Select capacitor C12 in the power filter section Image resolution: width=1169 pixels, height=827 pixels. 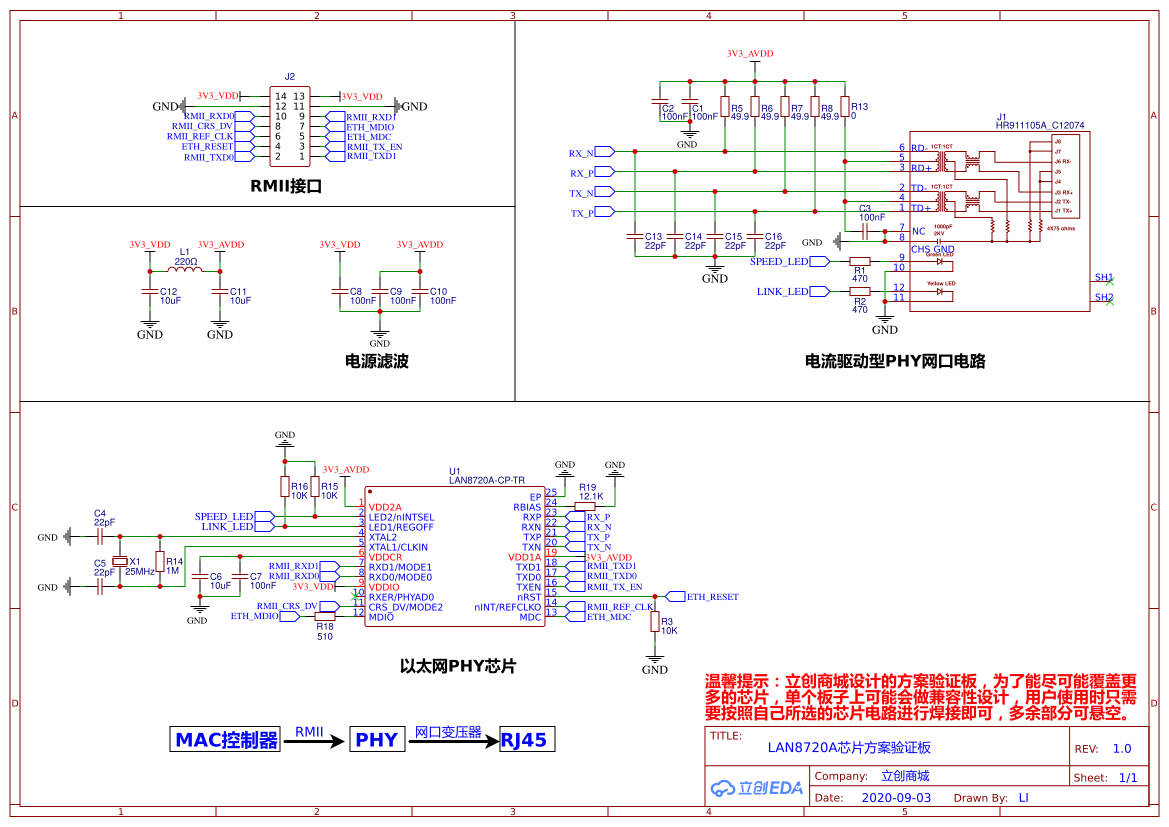click(x=149, y=291)
